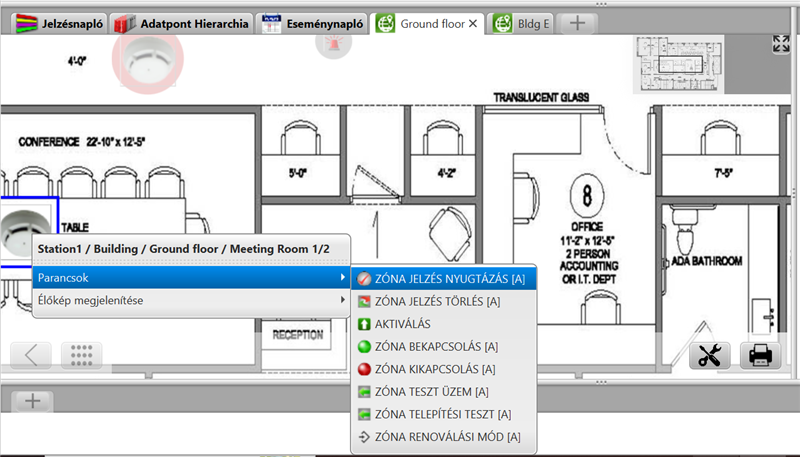Click the red alarm bell icon

pyautogui.click(x=332, y=43)
